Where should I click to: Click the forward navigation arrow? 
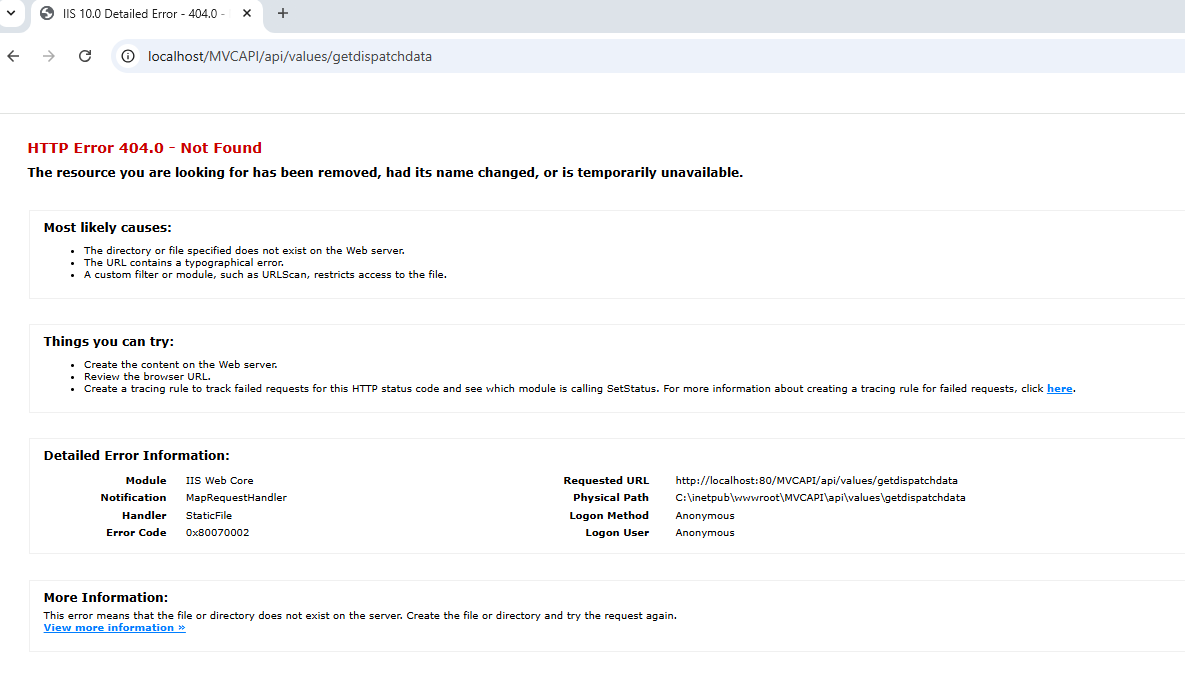[48, 56]
